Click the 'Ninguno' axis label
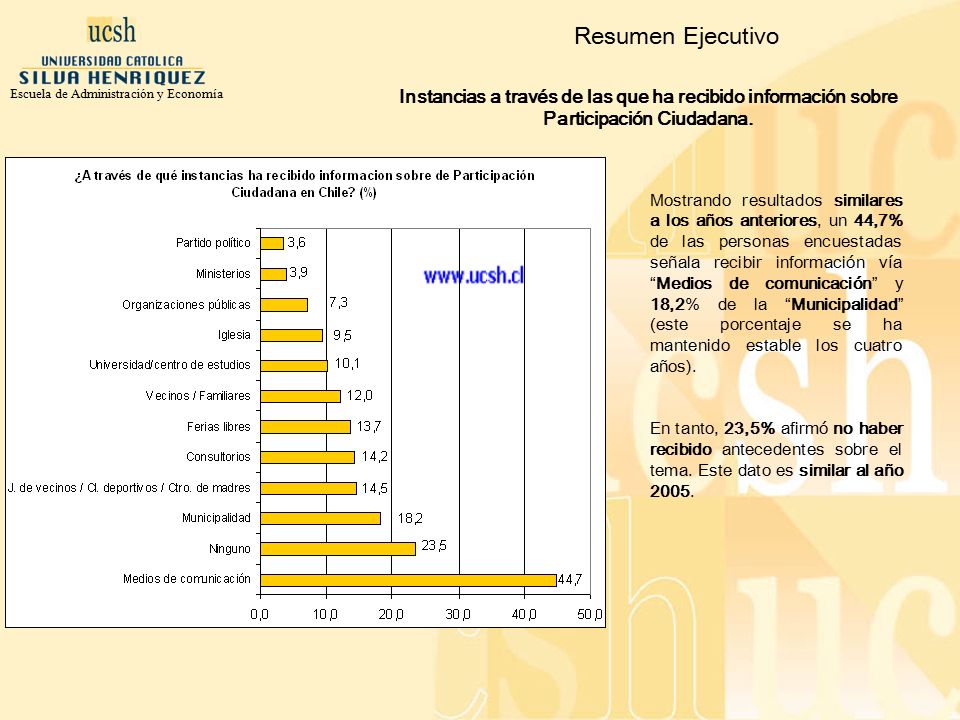960x720 pixels. click(x=230, y=549)
